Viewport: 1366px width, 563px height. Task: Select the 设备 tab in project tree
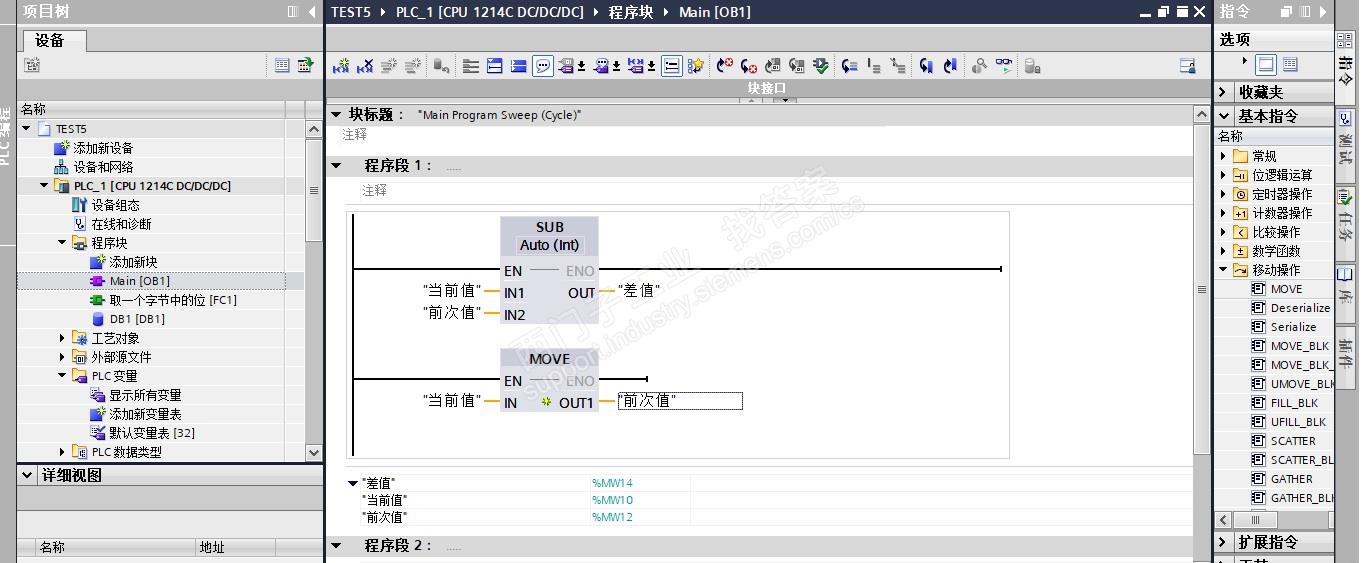(50, 40)
